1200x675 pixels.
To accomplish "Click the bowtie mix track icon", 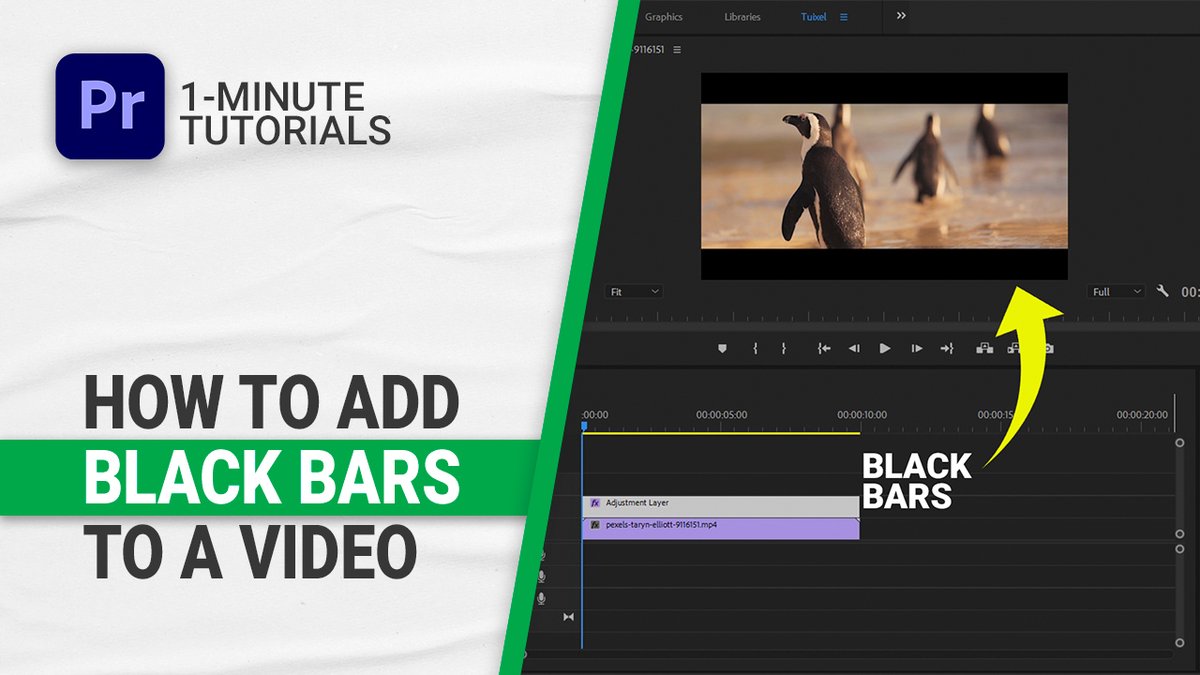I will [569, 617].
